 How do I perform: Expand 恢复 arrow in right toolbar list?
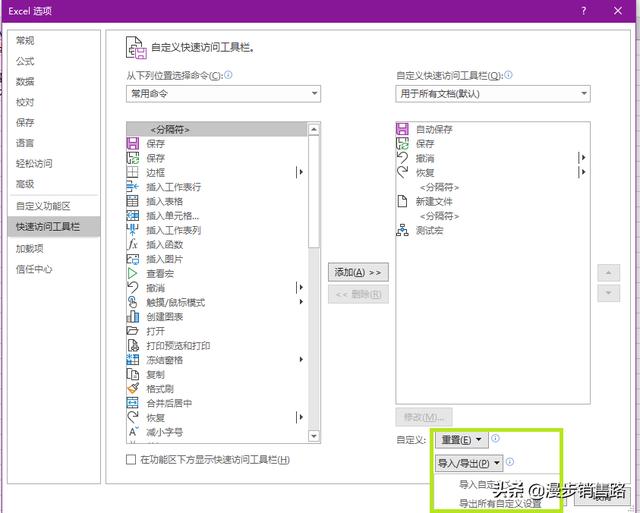582,172
